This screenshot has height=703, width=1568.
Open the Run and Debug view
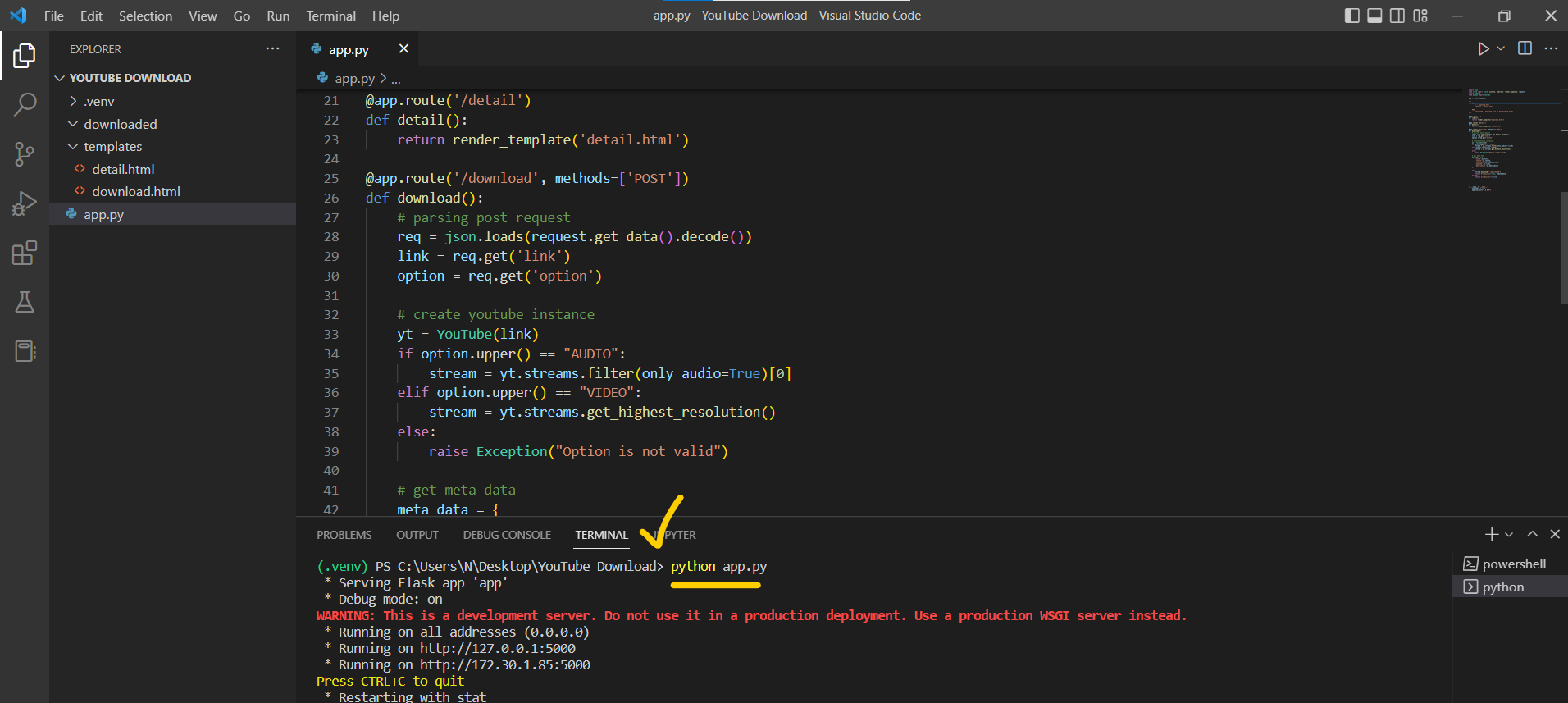pos(25,203)
